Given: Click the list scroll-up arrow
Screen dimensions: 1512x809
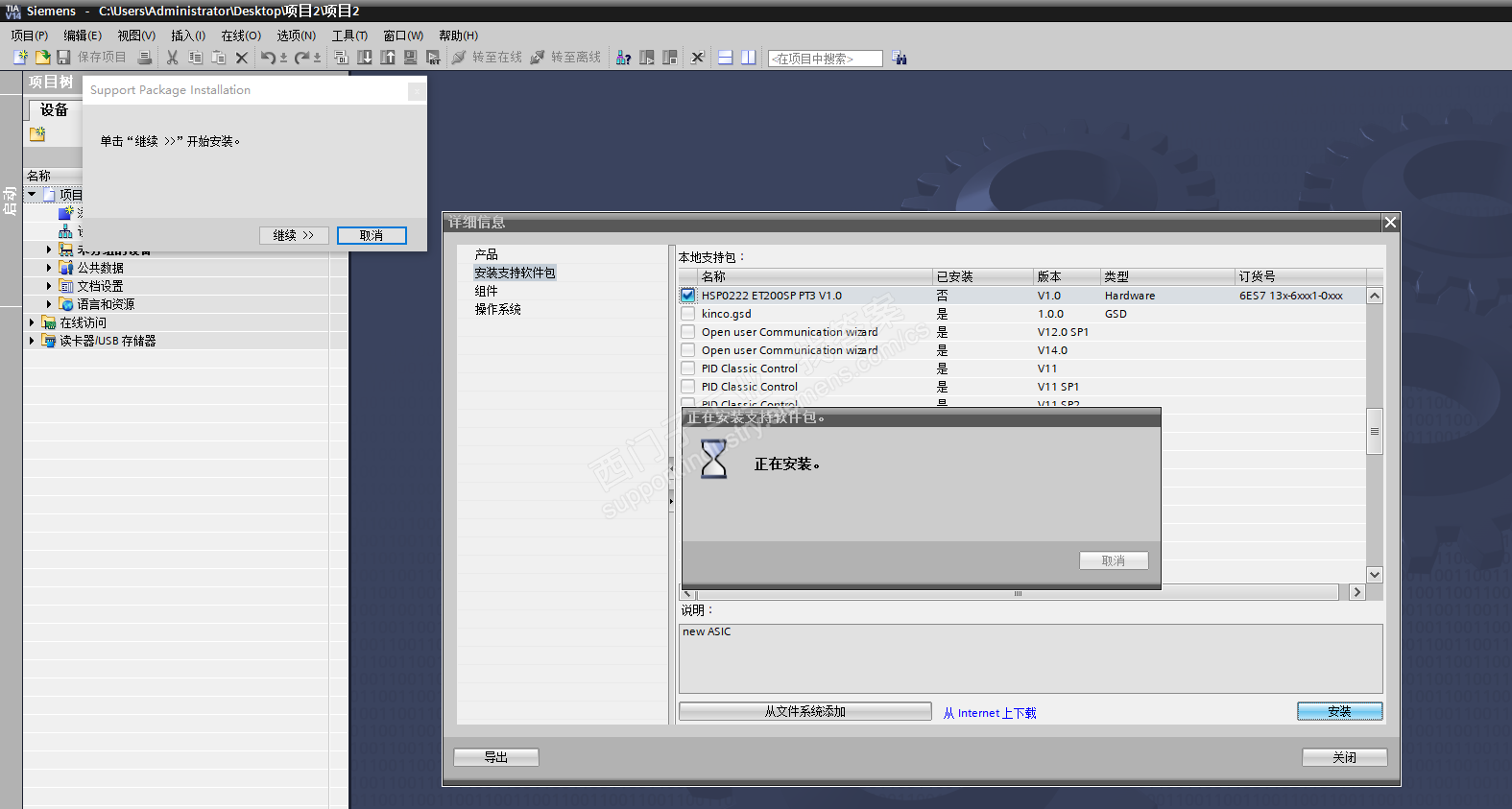Looking at the screenshot, I should 1375,296.
